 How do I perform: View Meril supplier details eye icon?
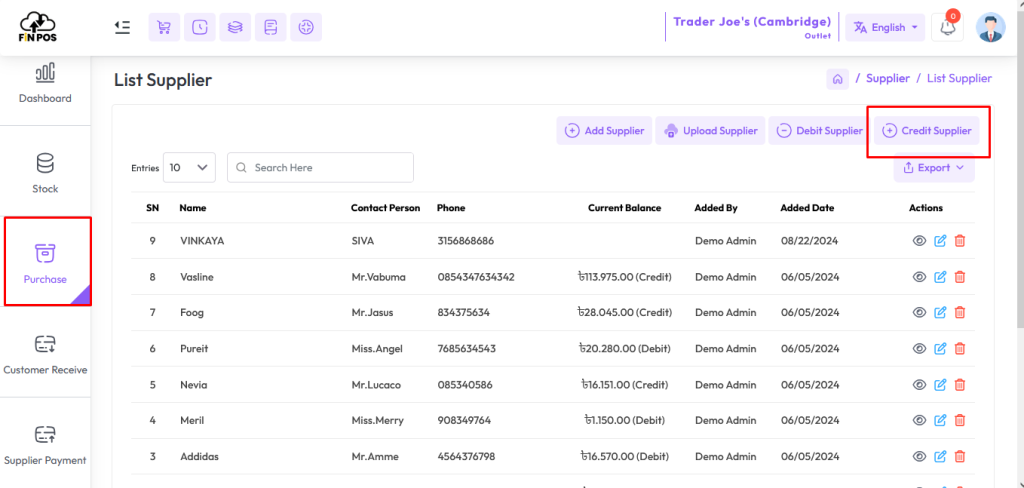[x=920, y=421]
